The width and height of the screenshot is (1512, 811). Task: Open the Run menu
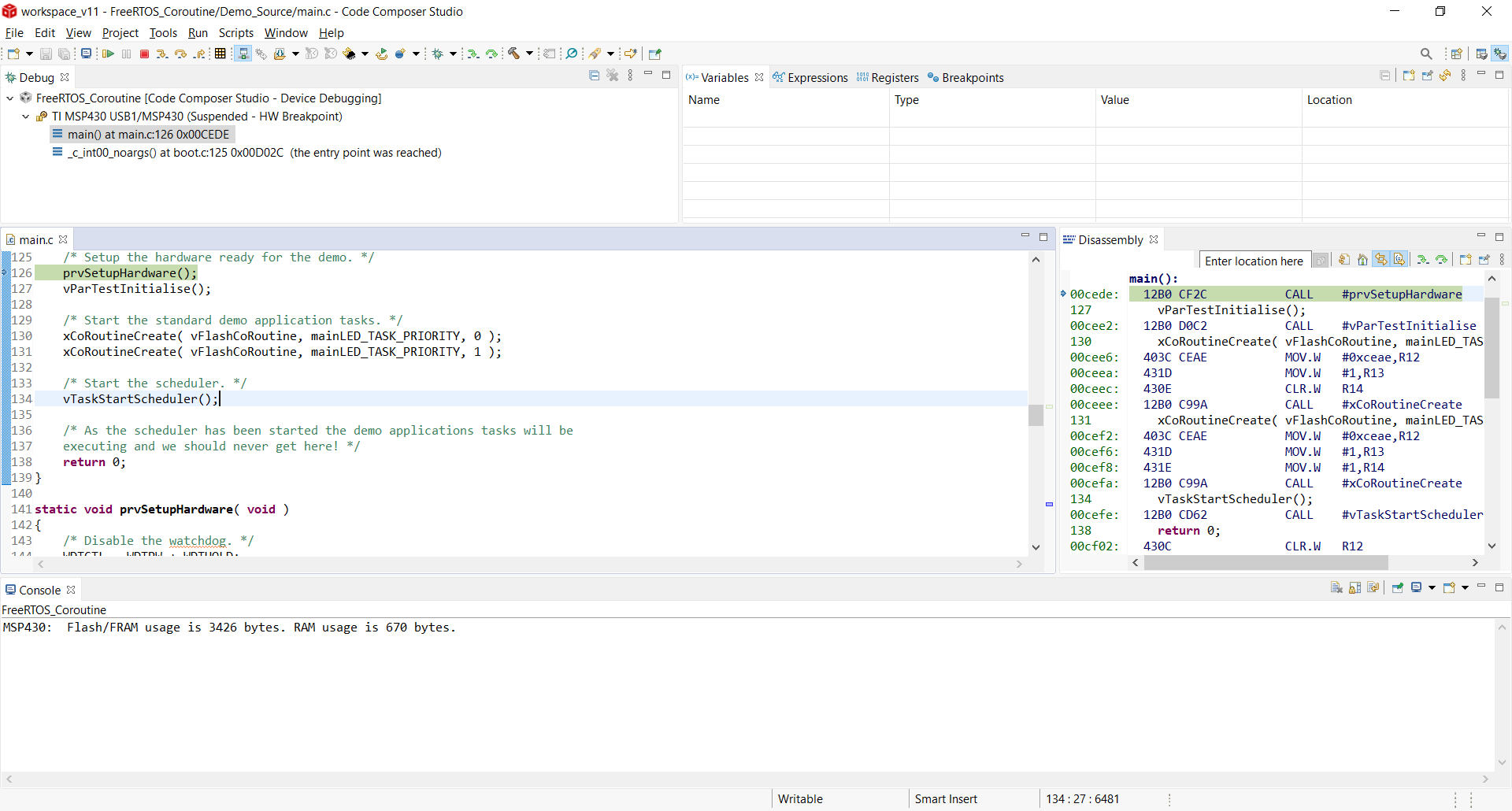click(x=198, y=33)
